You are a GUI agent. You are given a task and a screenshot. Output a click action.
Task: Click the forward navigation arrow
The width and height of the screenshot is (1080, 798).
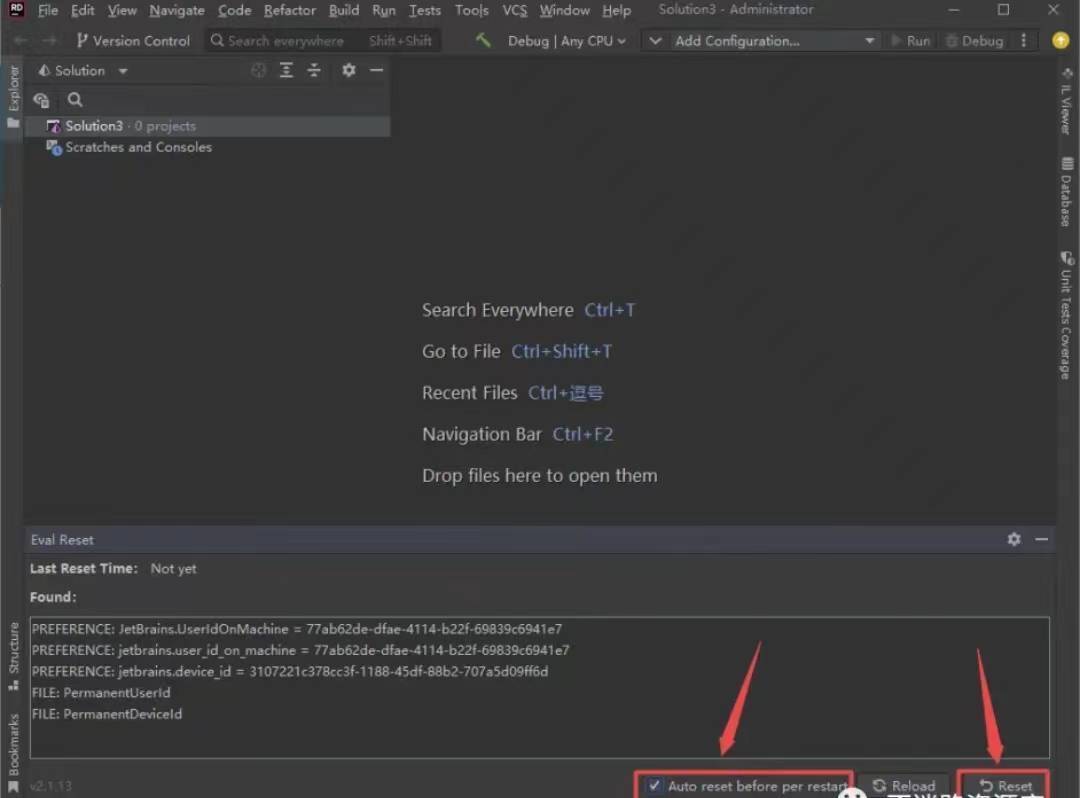[50, 41]
